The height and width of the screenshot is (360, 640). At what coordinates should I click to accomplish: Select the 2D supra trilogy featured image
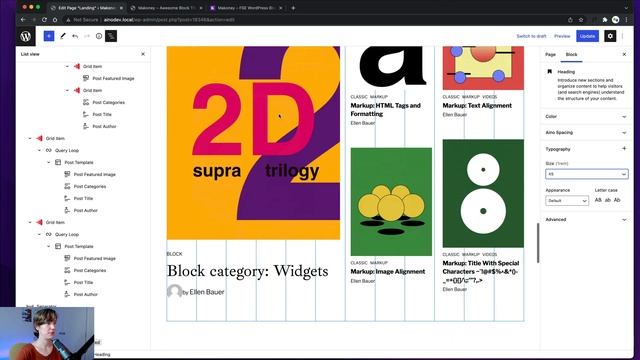point(253,143)
